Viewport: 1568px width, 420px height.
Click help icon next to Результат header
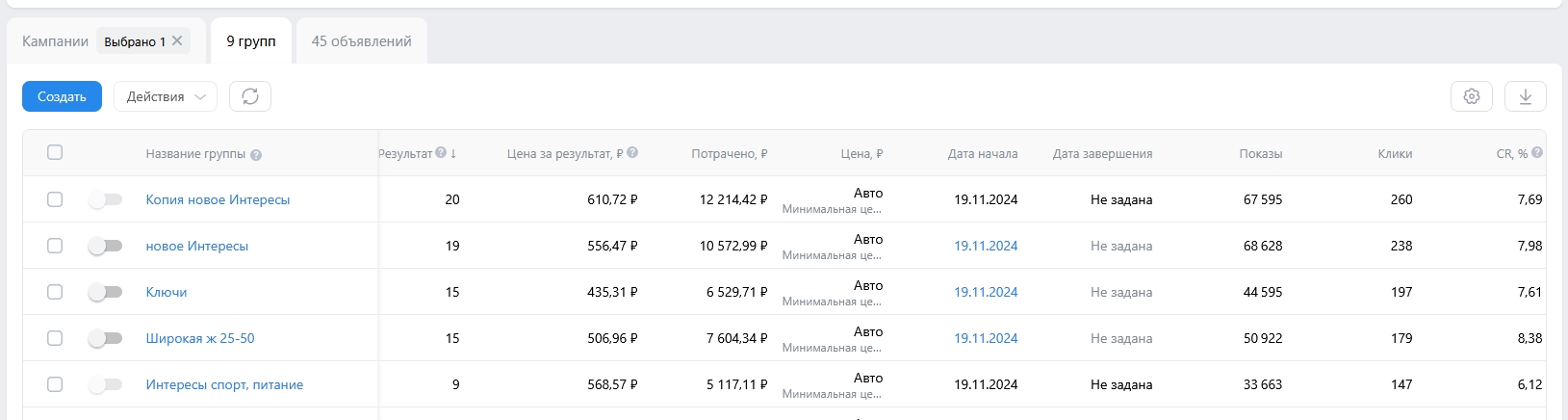click(441, 153)
